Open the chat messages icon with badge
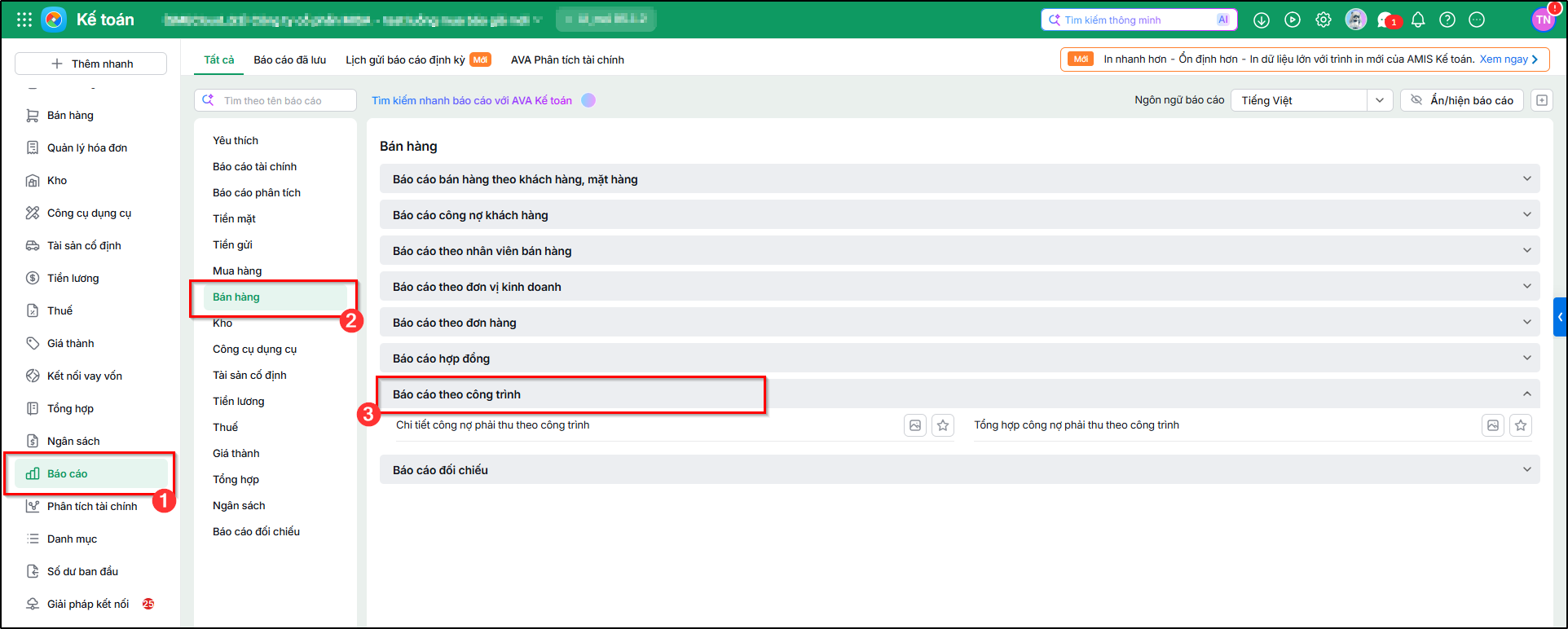Viewport: 1568px width, 629px height. pyautogui.click(x=1387, y=20)
